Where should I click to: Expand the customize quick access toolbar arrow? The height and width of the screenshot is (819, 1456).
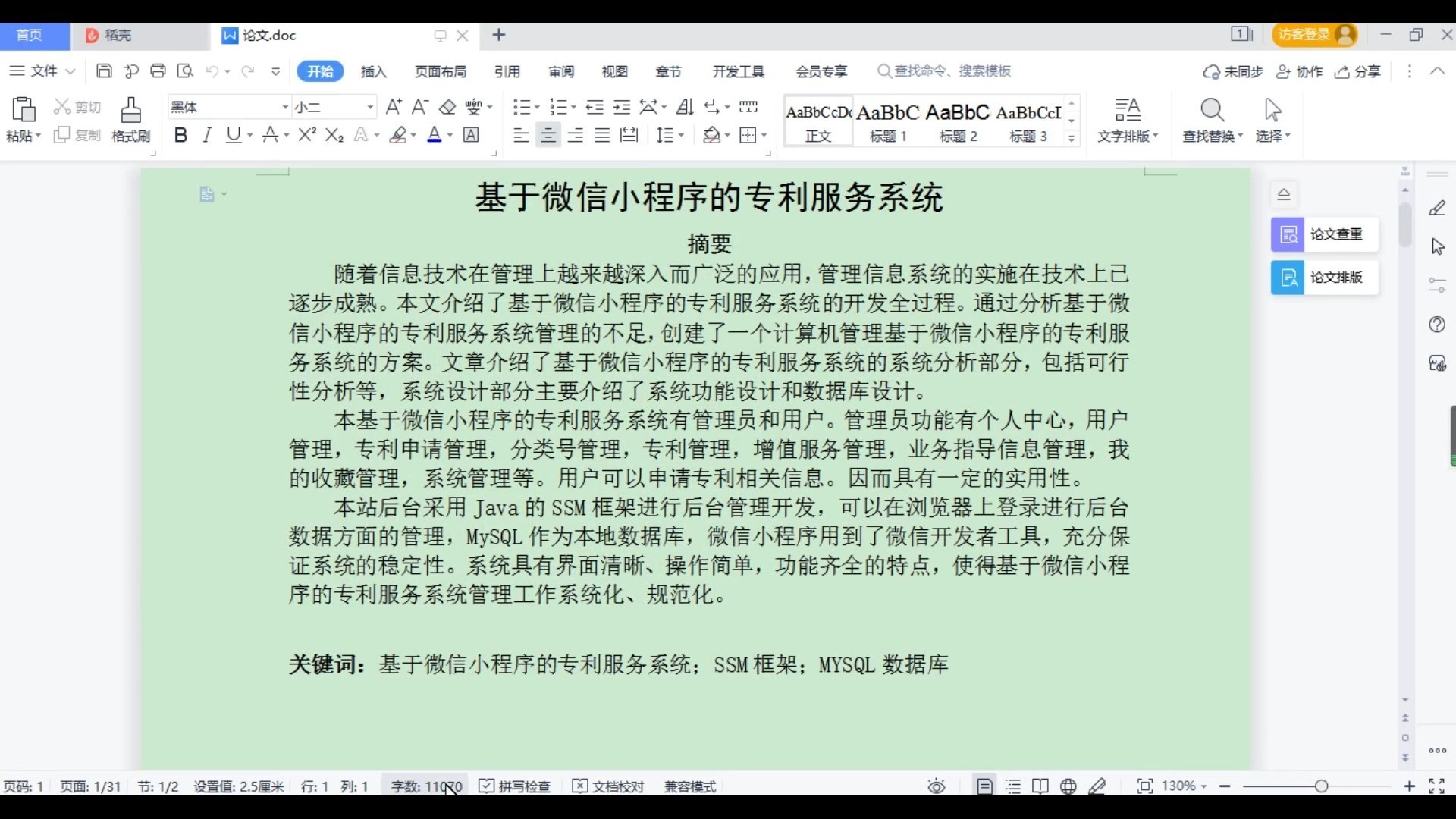click(275, 71)
